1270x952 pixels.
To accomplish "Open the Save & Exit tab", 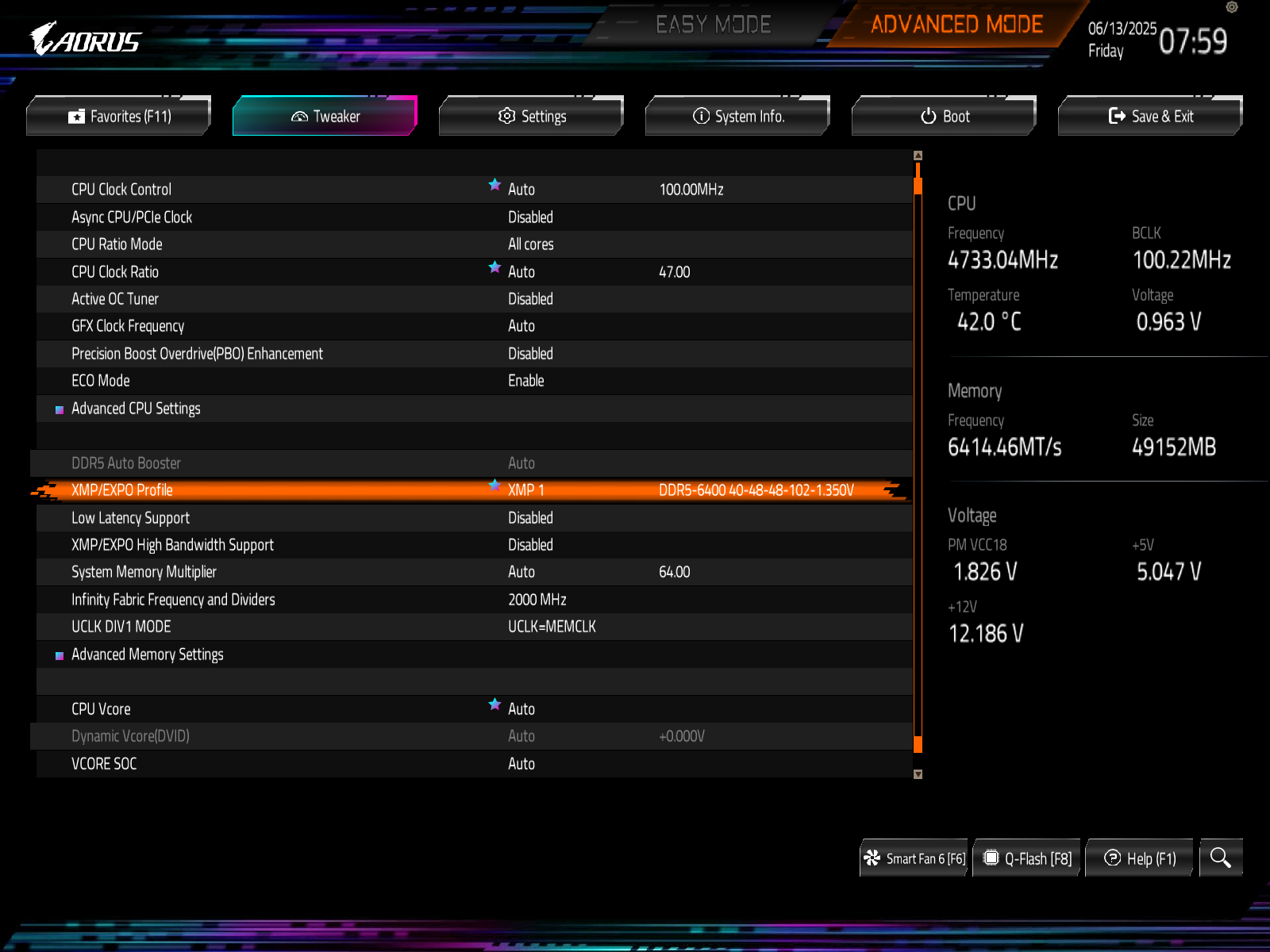I will pos(1151,116).
